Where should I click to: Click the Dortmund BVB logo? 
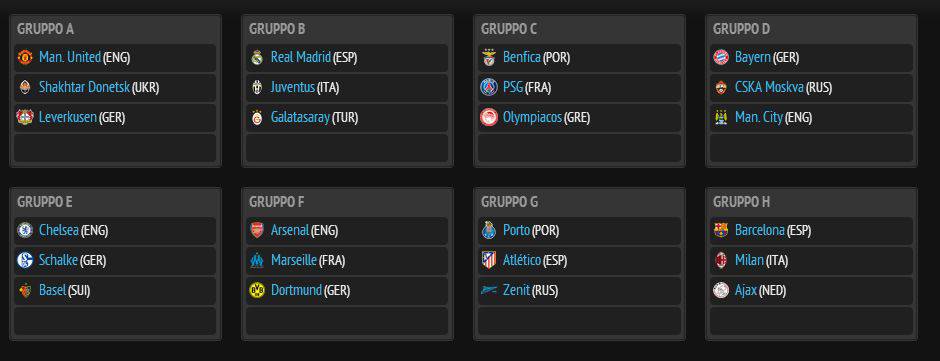(257, 290)
